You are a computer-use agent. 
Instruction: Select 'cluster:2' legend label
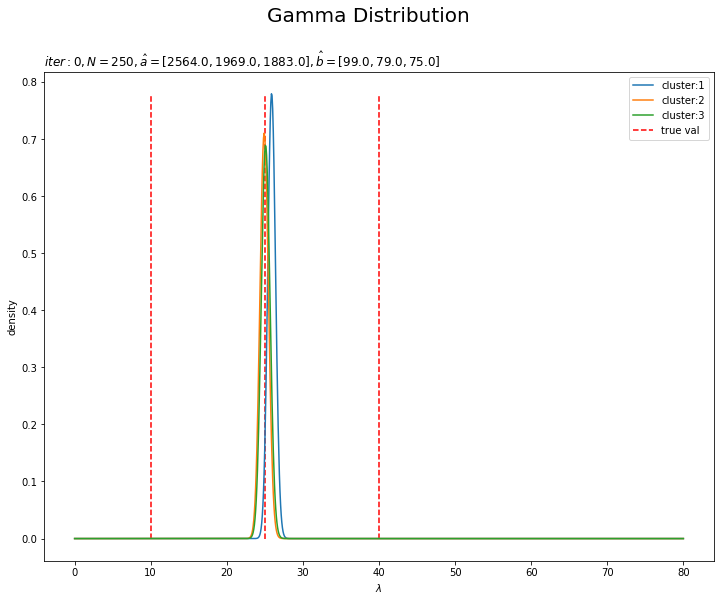click(682, 100)
